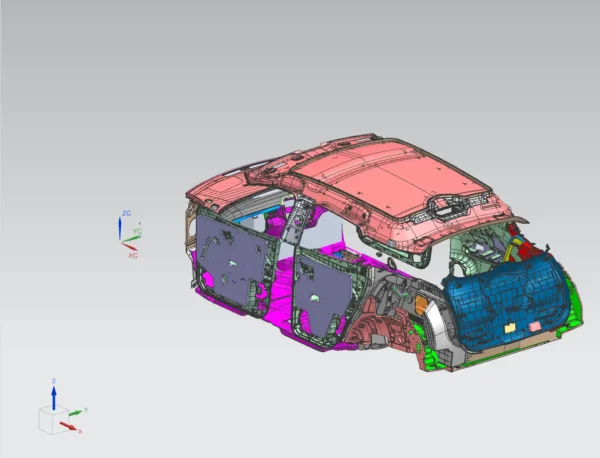Screen dimensions: 600x458
Task: Select the YC axis of the work coordinate system
Action: 131,239
